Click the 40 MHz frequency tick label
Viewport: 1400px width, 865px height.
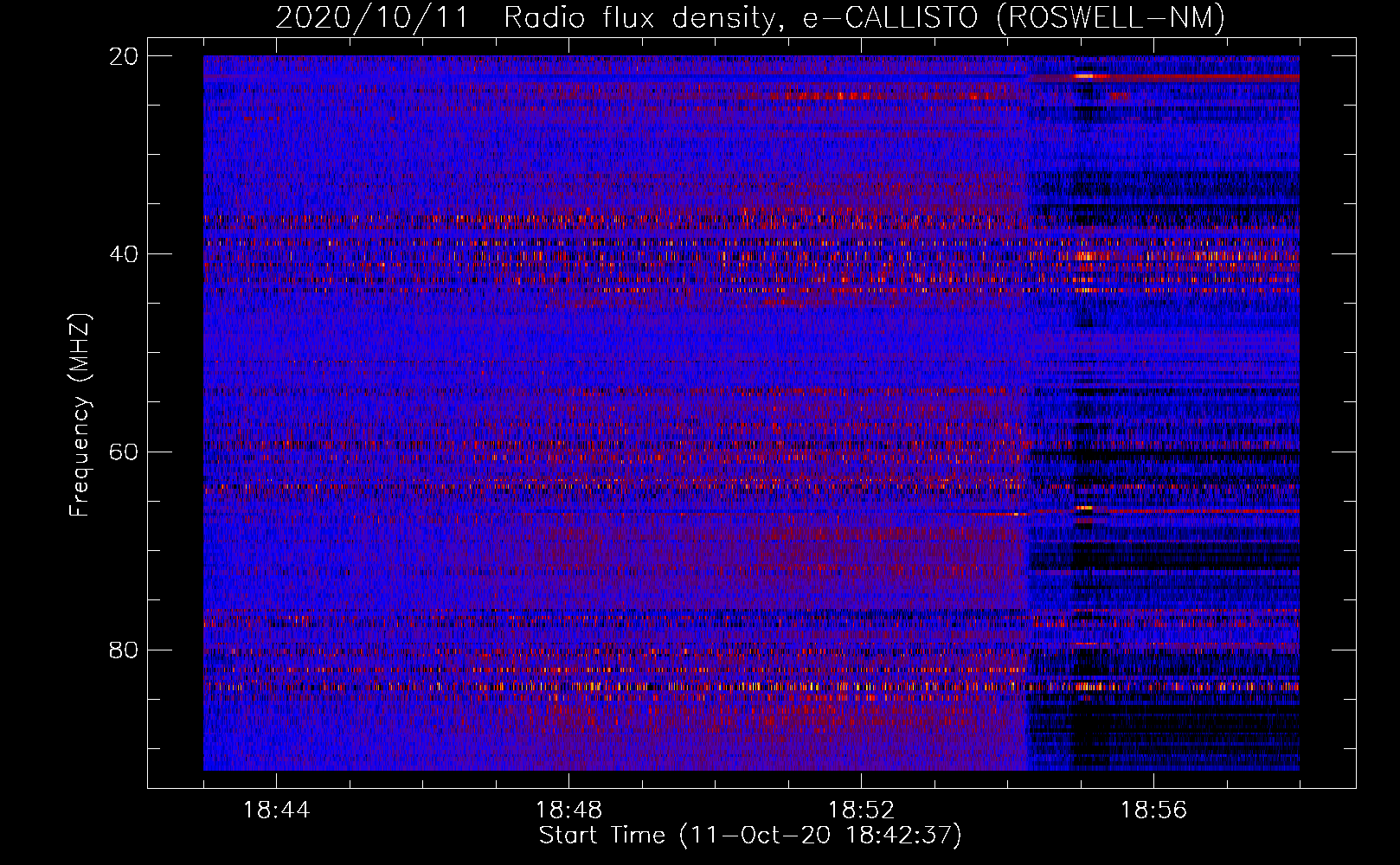click(124, 254)
